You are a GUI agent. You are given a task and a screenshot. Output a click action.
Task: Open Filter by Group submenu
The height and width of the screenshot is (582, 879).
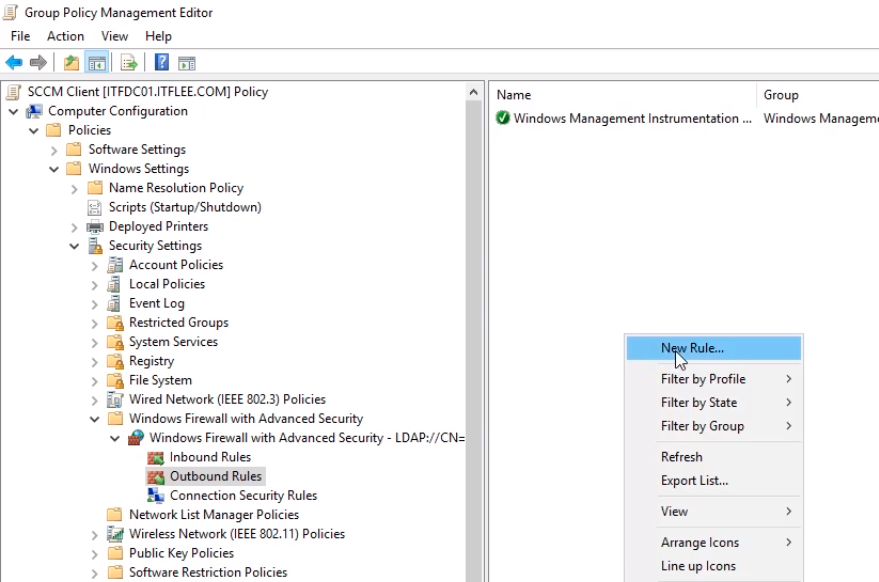(x=714, y=426)
